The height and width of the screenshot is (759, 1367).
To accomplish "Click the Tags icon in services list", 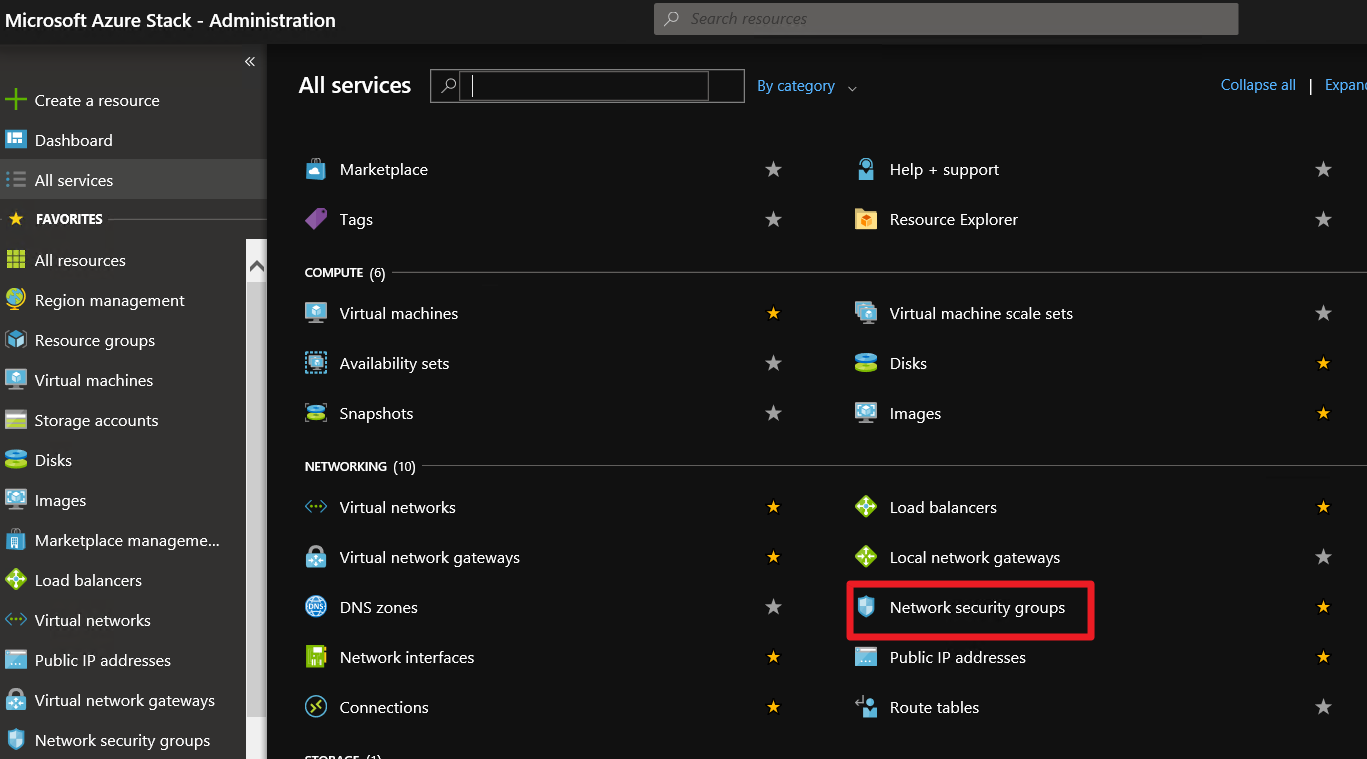I will (x=316, y=219).
